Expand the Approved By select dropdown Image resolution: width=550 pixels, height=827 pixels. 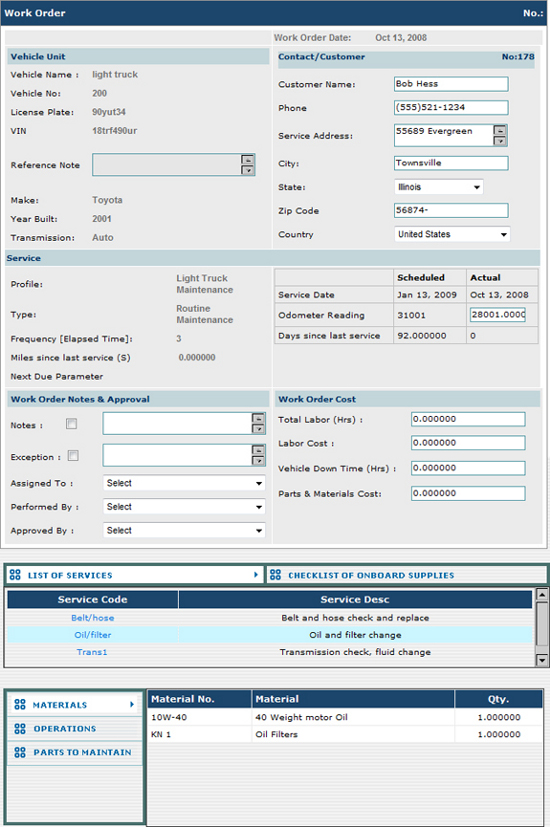coord(184,531)
